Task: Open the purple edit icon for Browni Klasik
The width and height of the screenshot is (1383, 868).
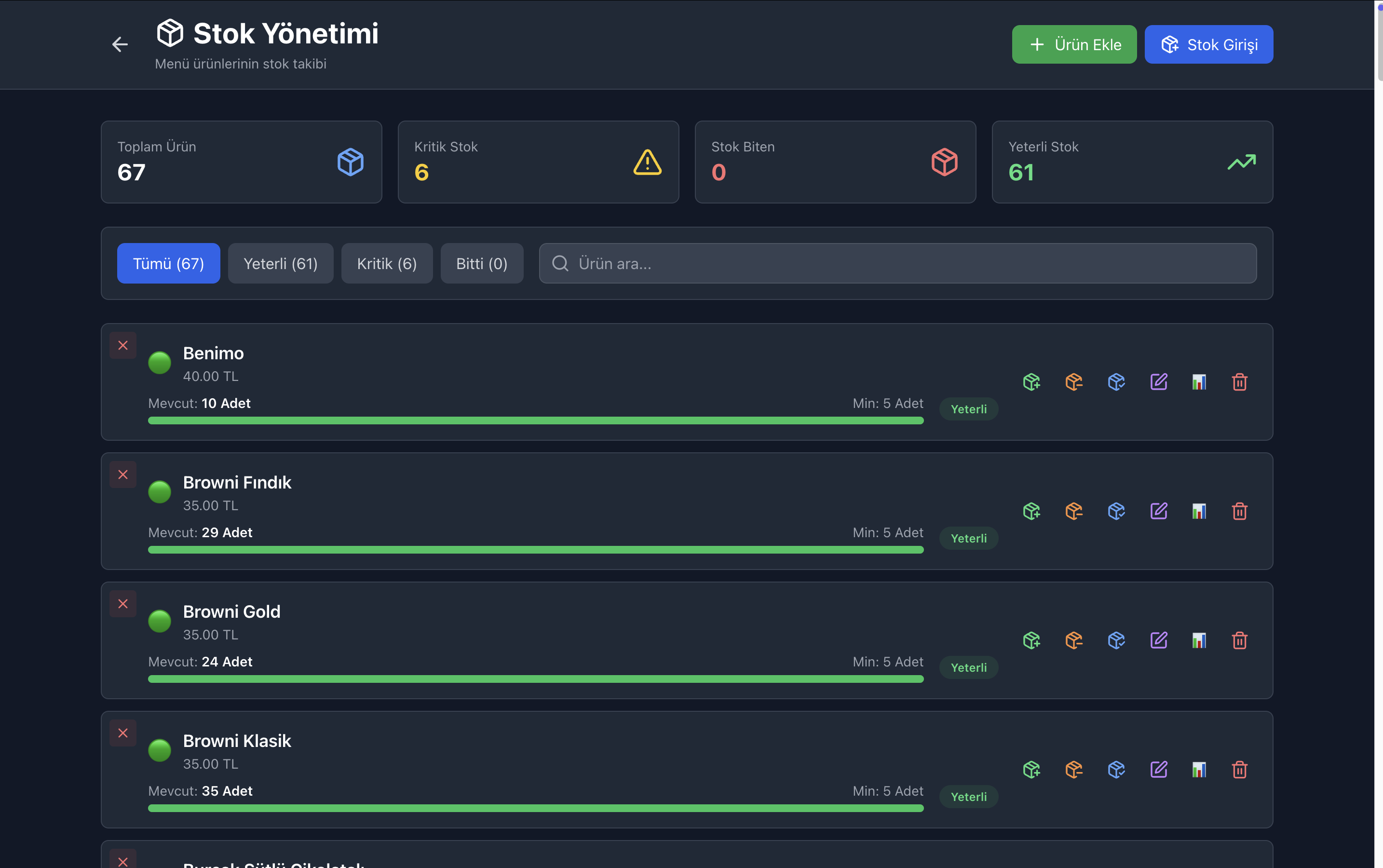Action: tap(1159, 769)
